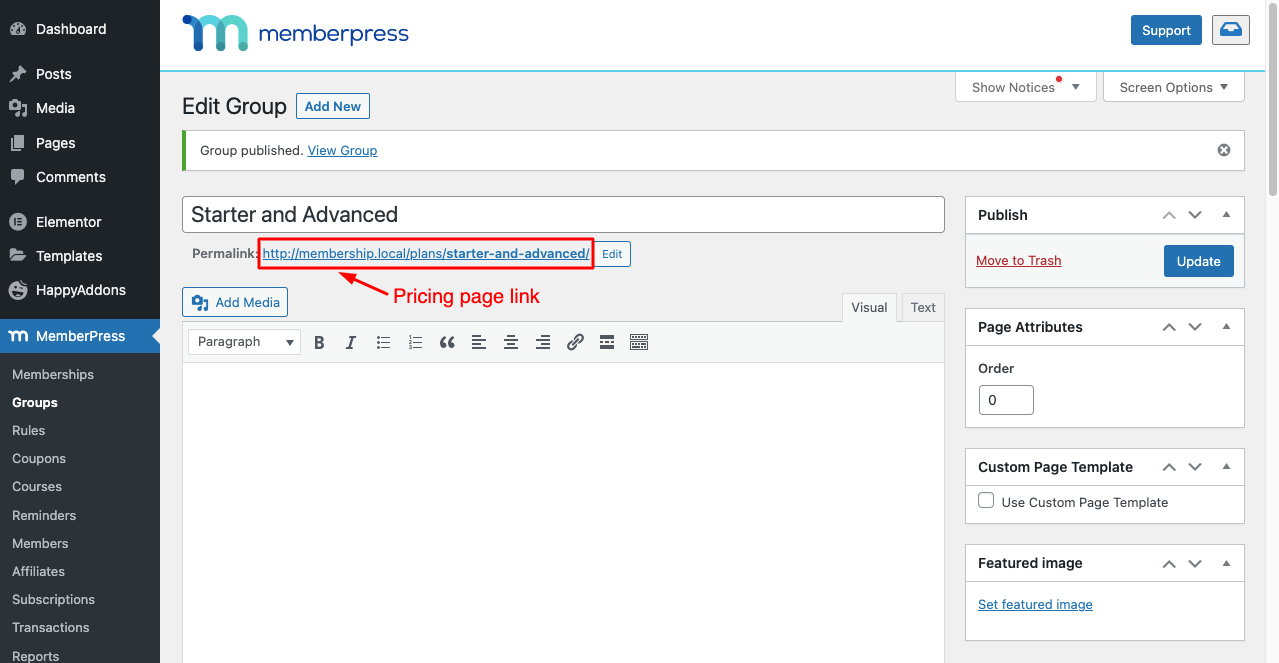The image size is (1279, 663).
Task: Open the View Group link
Action: [342, 150]
